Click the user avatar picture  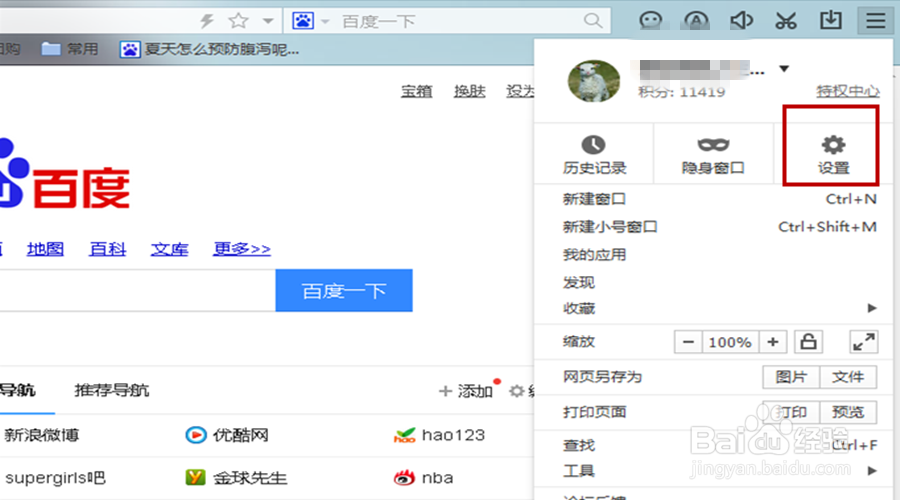[x=593, y=81]
